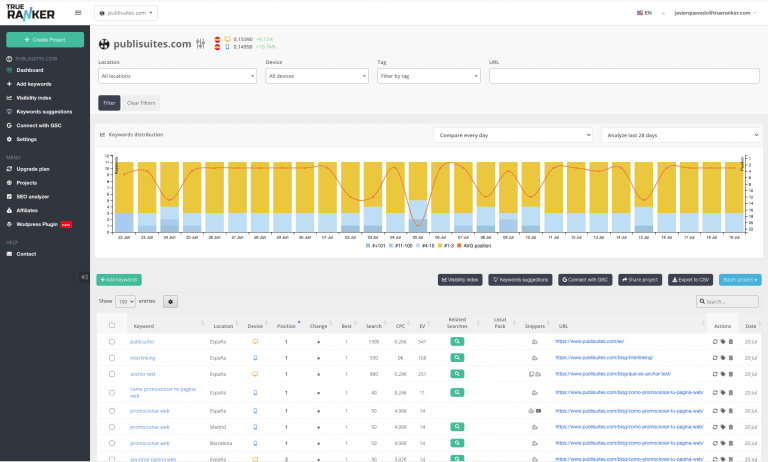Check the publisuites keyword checkbox
The width and height of the screenshot is (768, 462).
pyautogui.click(x=112, y=342)
